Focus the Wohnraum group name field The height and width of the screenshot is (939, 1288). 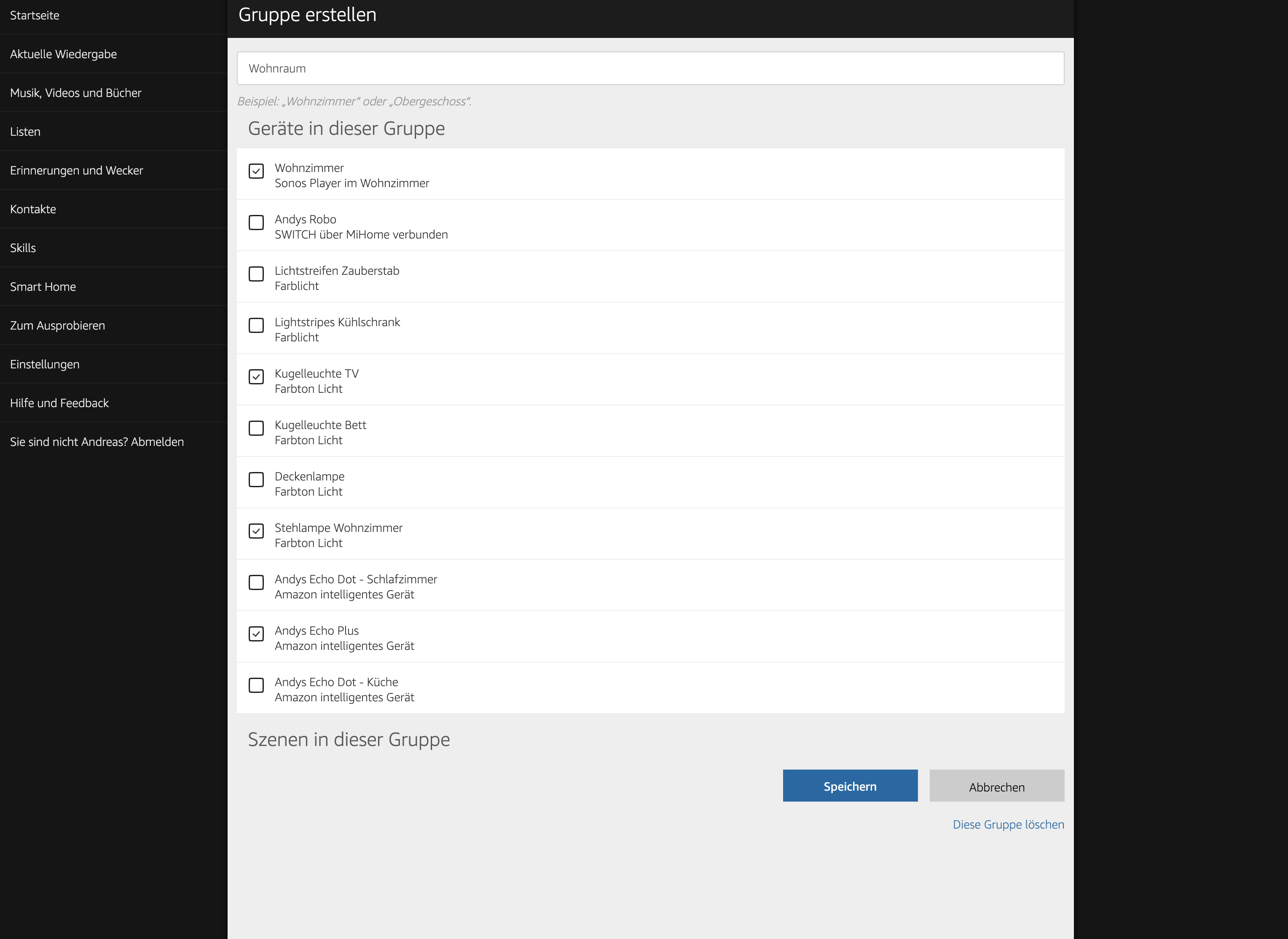[650, 68]
